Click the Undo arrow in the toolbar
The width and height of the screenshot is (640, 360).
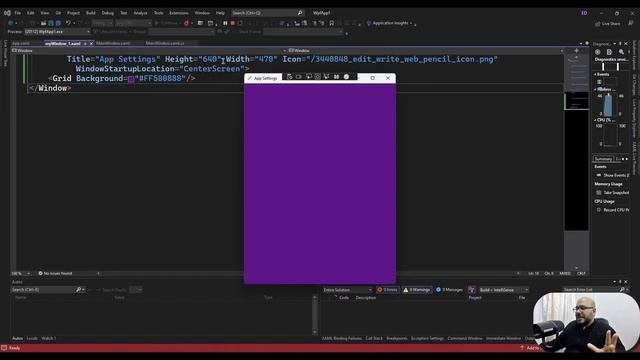[68, 23]
